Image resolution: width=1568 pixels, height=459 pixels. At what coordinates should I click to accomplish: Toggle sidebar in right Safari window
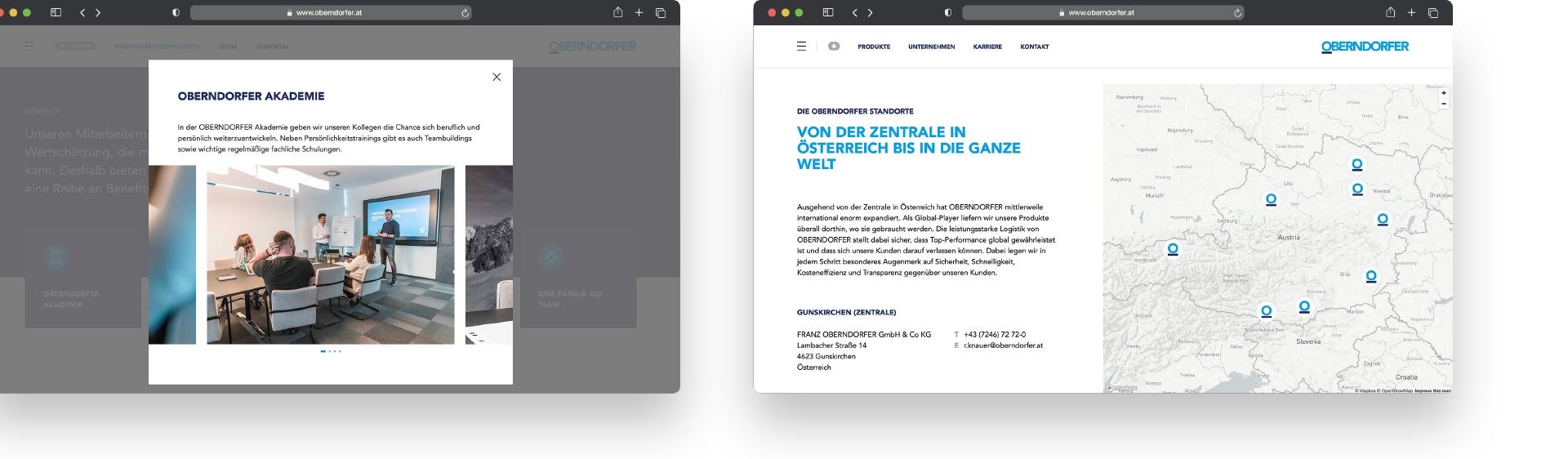[x=828, y=13]
